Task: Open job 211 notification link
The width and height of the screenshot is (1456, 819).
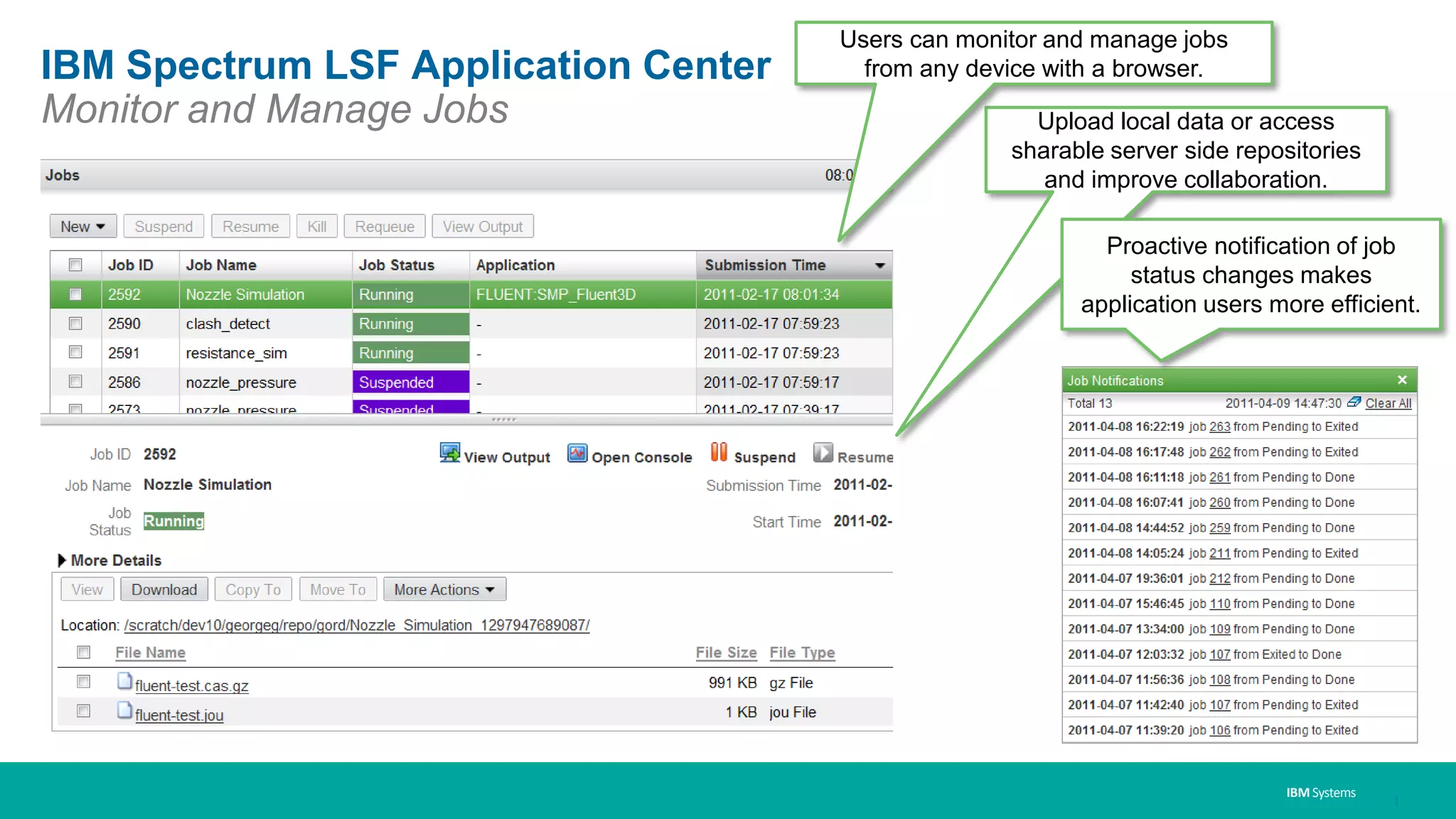Action: point(1220,553)
